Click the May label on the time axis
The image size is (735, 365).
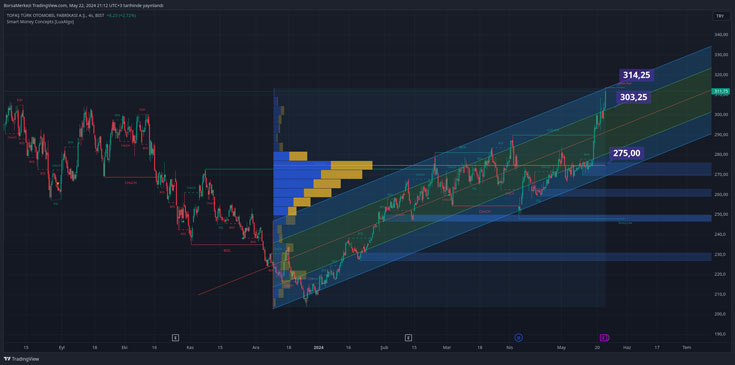pyautogui.click(x=562, y=347)
